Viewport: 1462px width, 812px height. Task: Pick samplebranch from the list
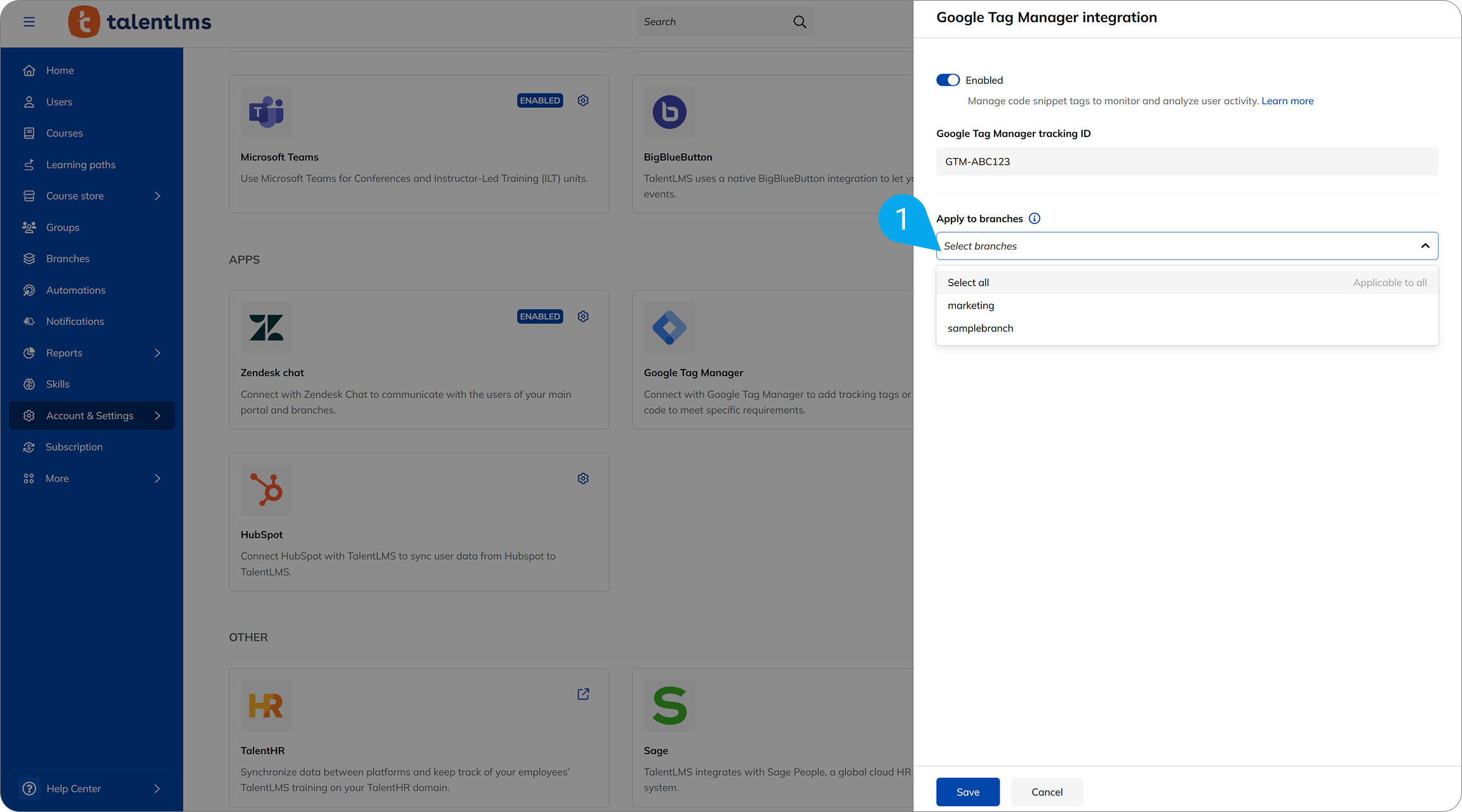[980, 328]
